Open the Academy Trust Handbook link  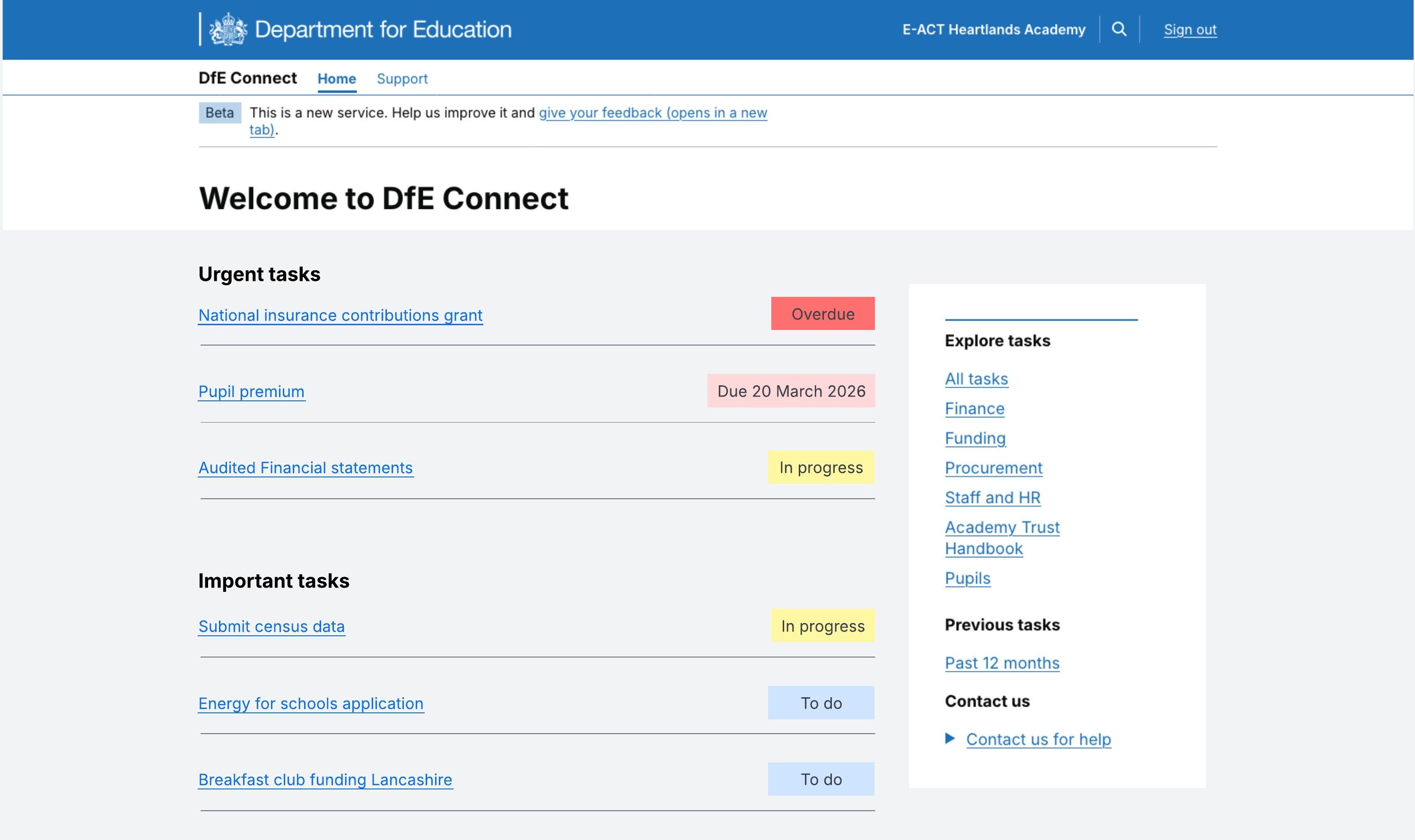(1002, 537)
